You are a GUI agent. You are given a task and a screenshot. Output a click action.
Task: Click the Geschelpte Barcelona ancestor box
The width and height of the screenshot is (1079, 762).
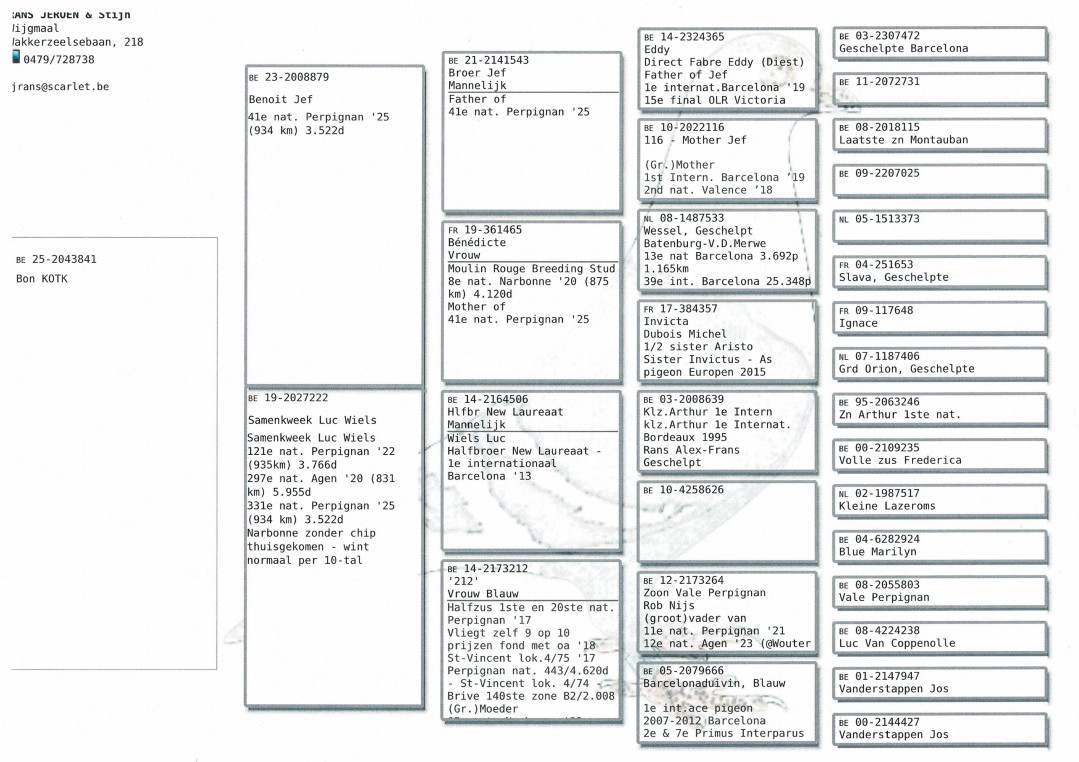coord(940,43)
